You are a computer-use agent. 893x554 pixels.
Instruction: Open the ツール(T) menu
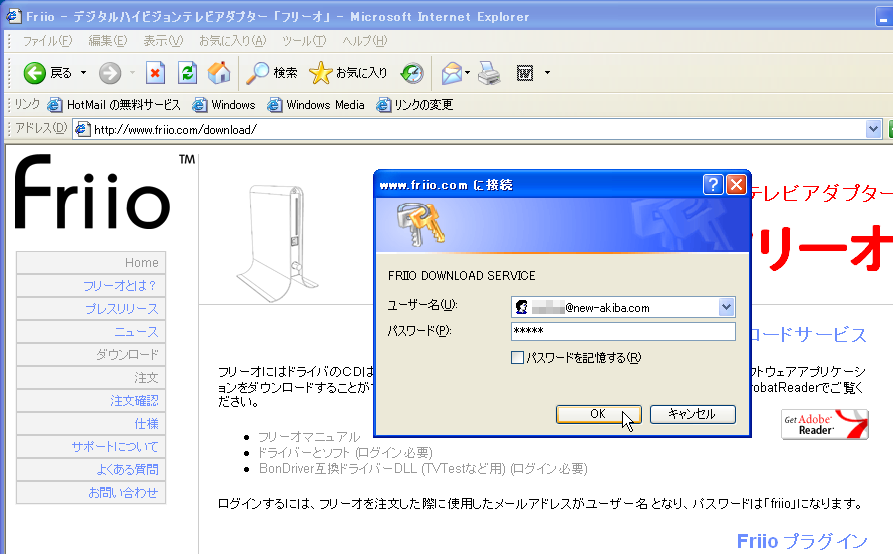304,41
